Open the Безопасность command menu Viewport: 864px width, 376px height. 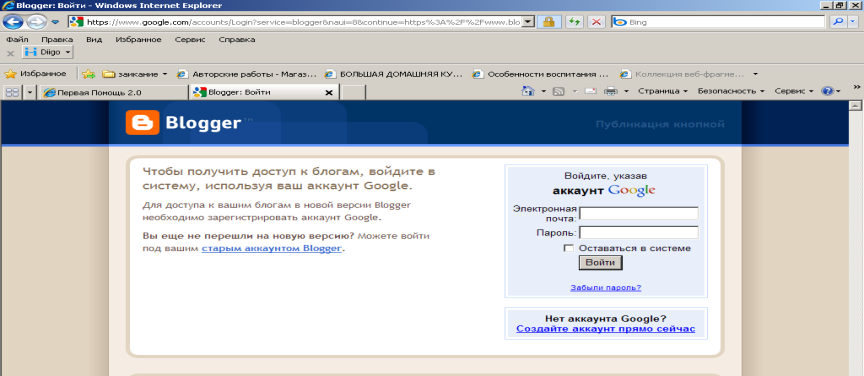click(x=731, y=91)
